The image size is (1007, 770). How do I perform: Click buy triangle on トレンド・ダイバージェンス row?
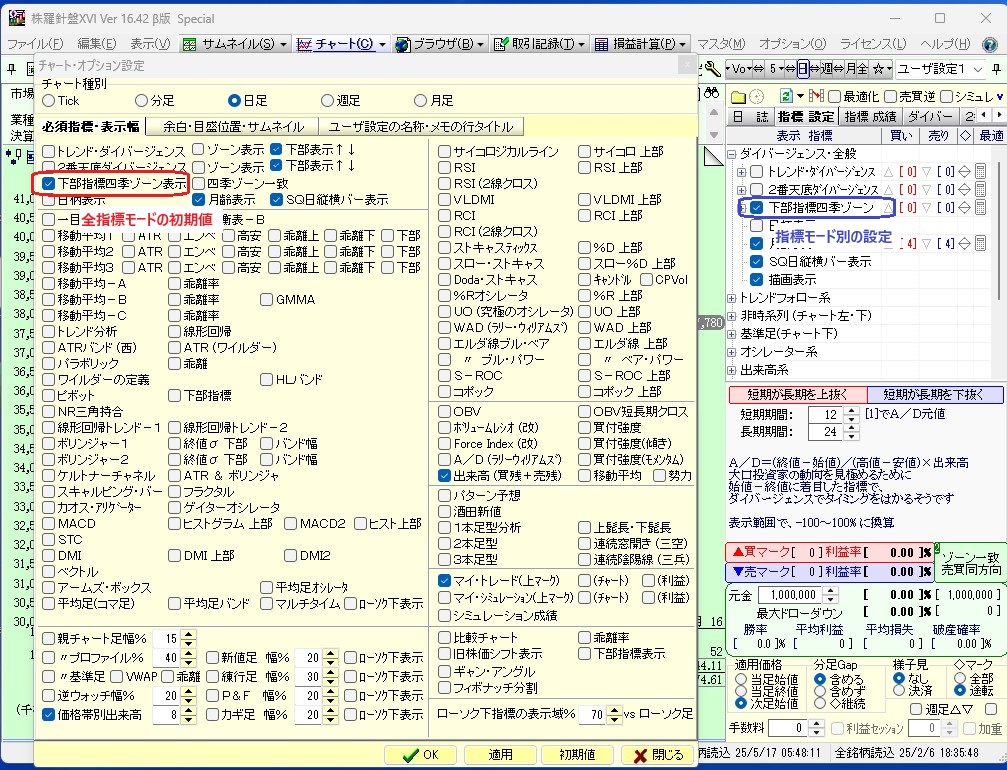click(888, 171)
